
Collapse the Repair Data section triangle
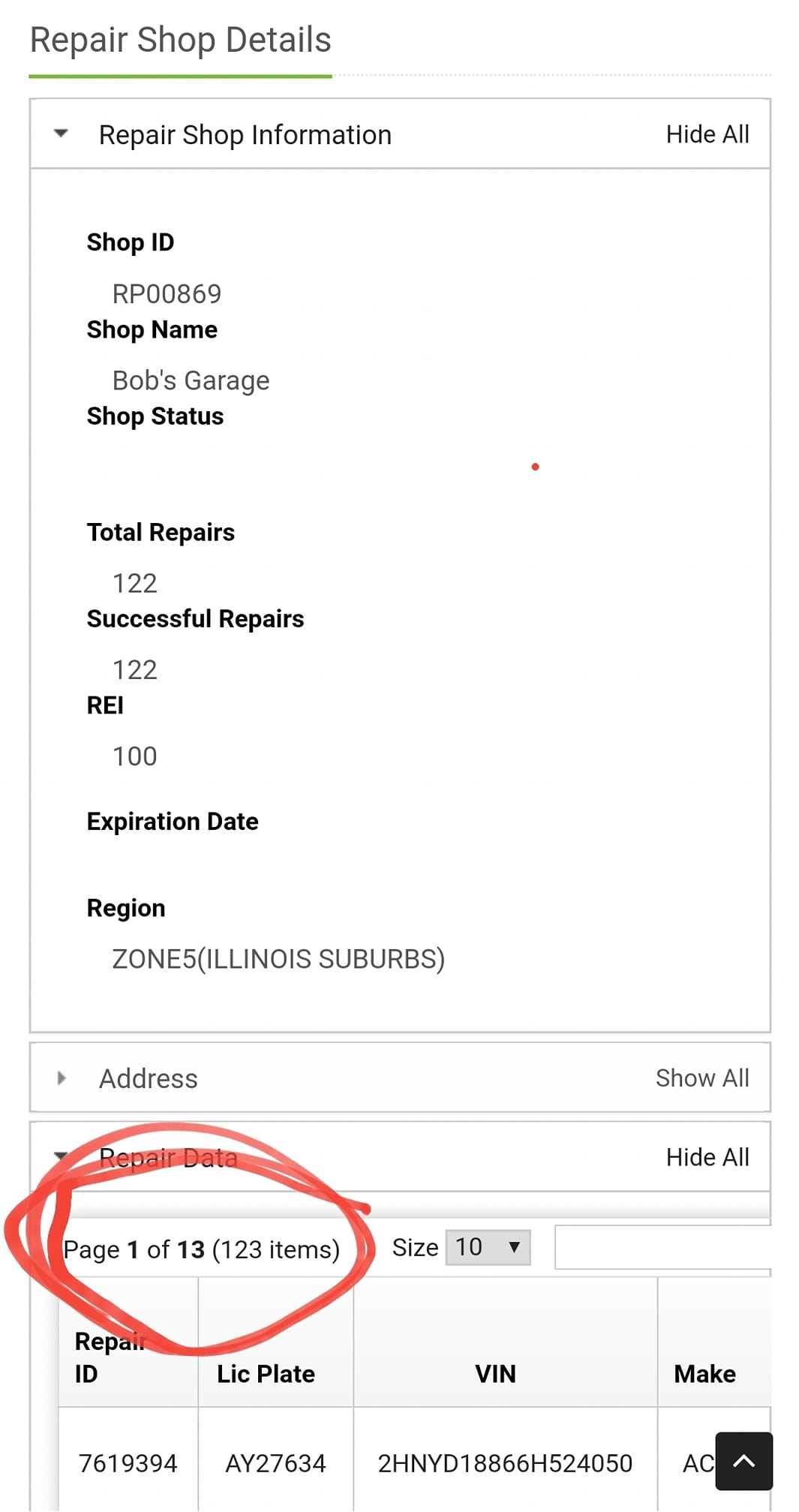point(62,1156)
